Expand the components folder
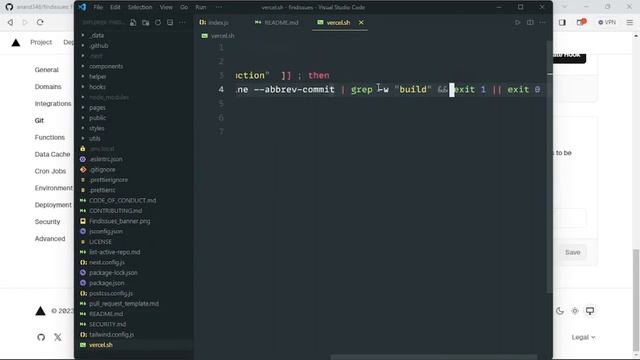Viewport: 640px width, 360px height. click(106, 66)
